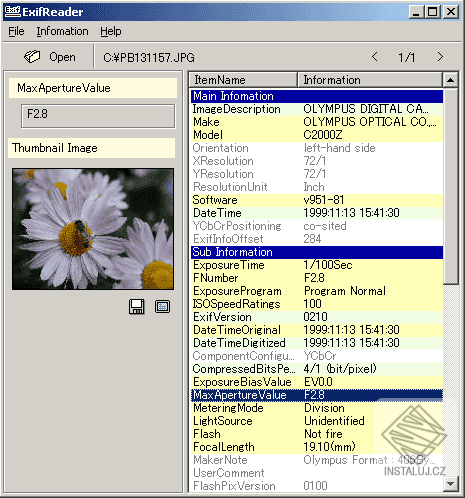Open the Infomation menu

pos(62,31)
